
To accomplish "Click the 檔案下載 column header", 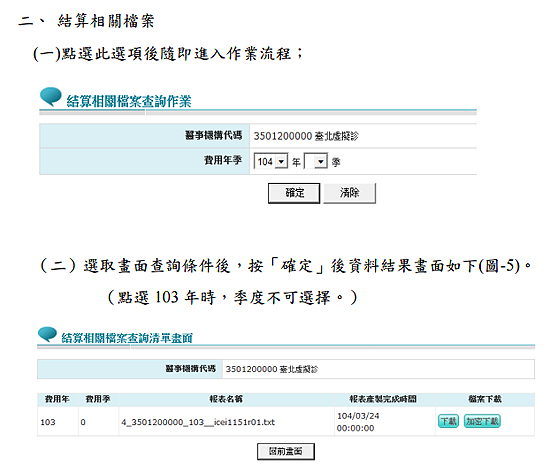I will 485,399.
